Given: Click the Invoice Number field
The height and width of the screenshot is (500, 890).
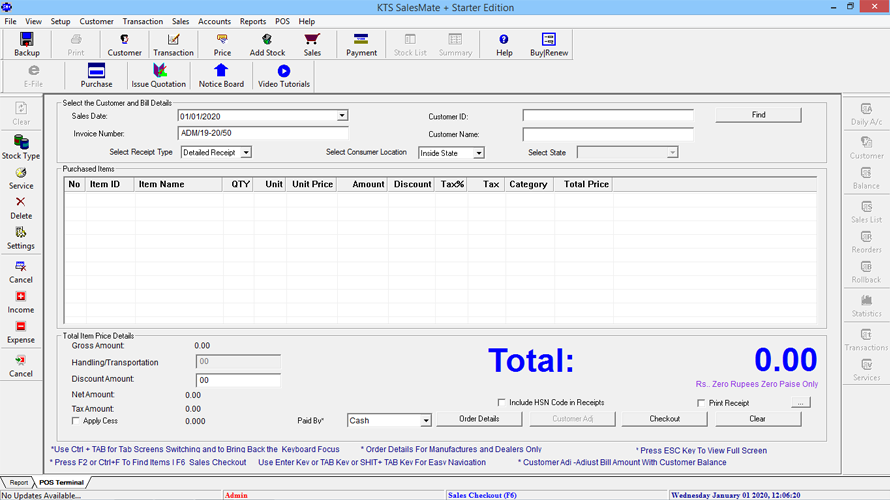Looking at the screenshot, I should click(263, 133).
